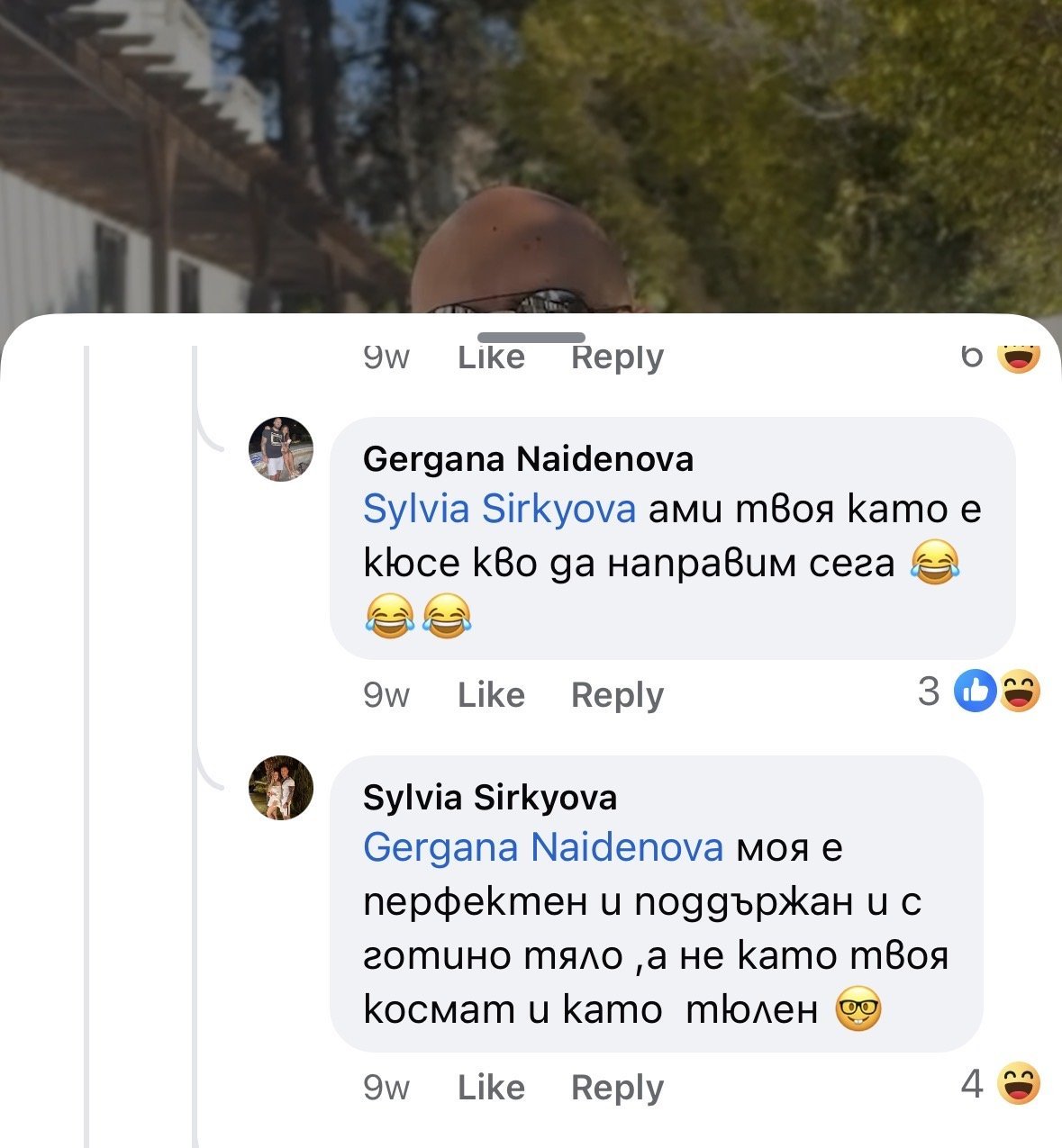This screenshot has width=1062, height=1148.
Task: Like the partially visible top comment
Action: [491, 358]
